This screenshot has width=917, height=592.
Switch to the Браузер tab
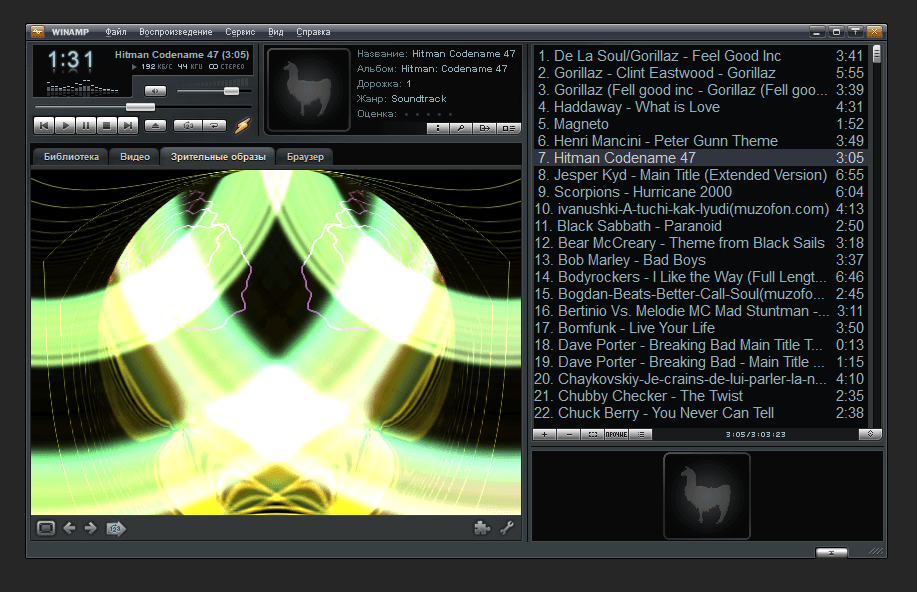305,157
